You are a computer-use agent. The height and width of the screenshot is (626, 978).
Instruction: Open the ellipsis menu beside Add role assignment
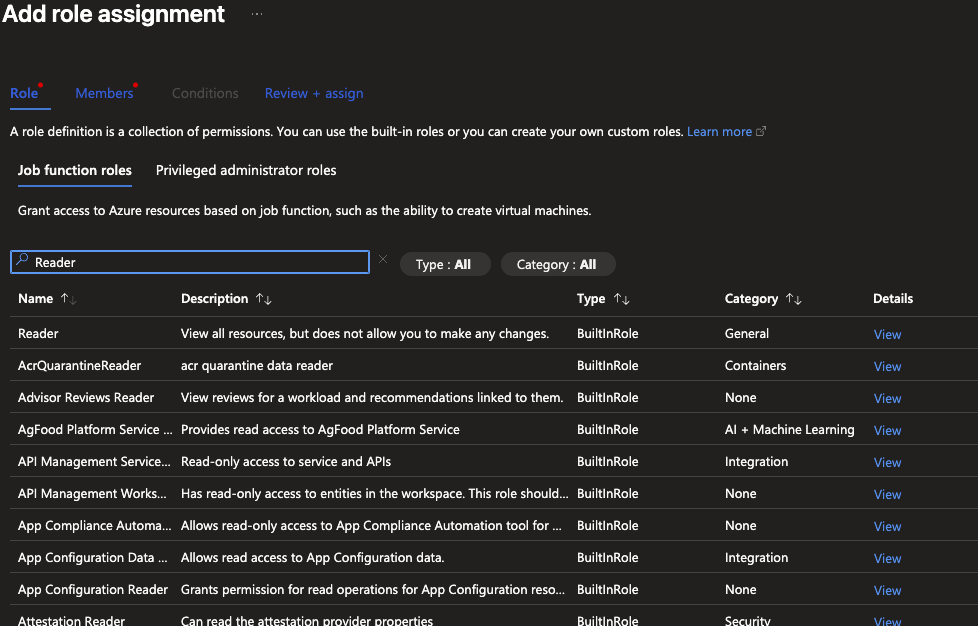257,14
